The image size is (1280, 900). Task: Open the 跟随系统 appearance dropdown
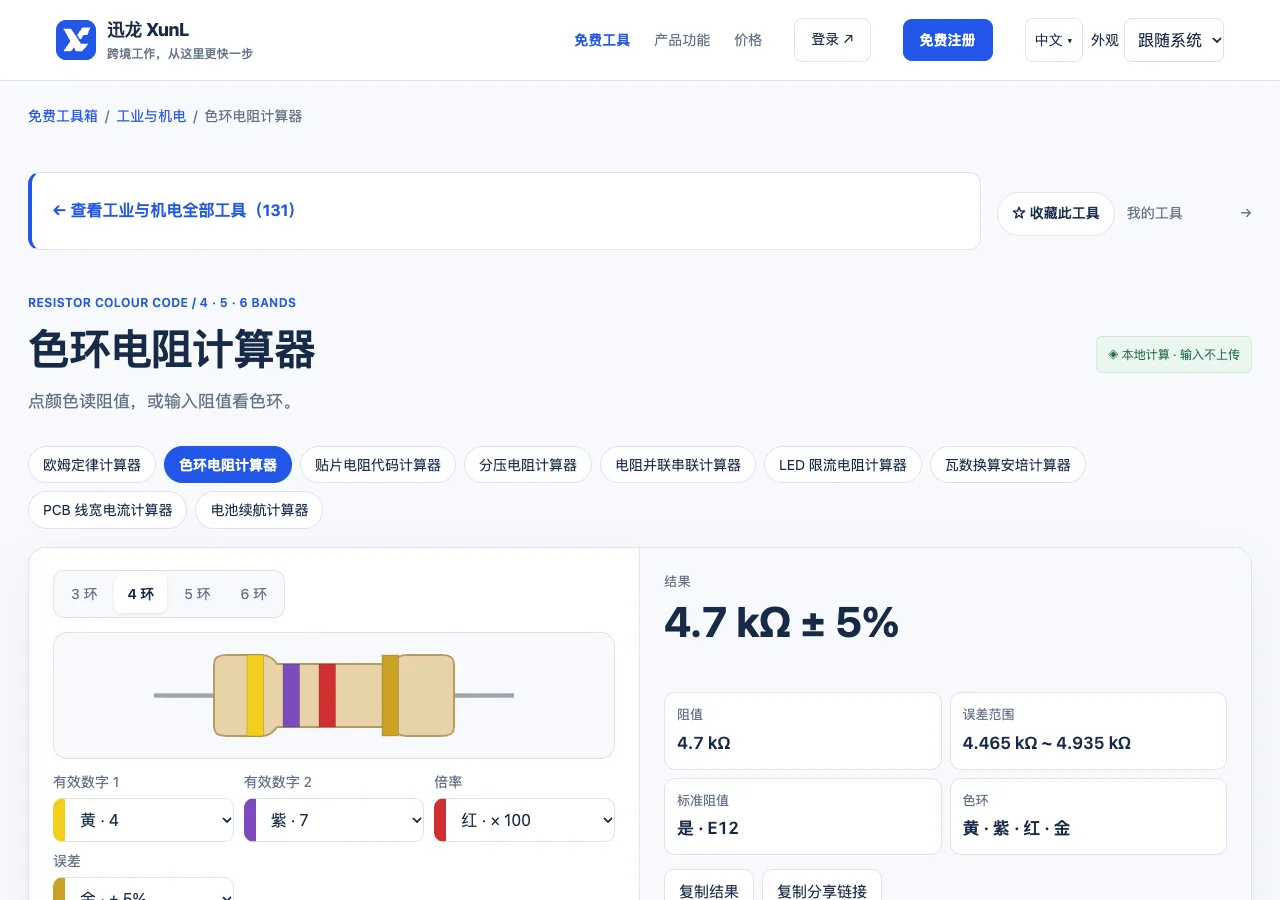coord(1174,40)
